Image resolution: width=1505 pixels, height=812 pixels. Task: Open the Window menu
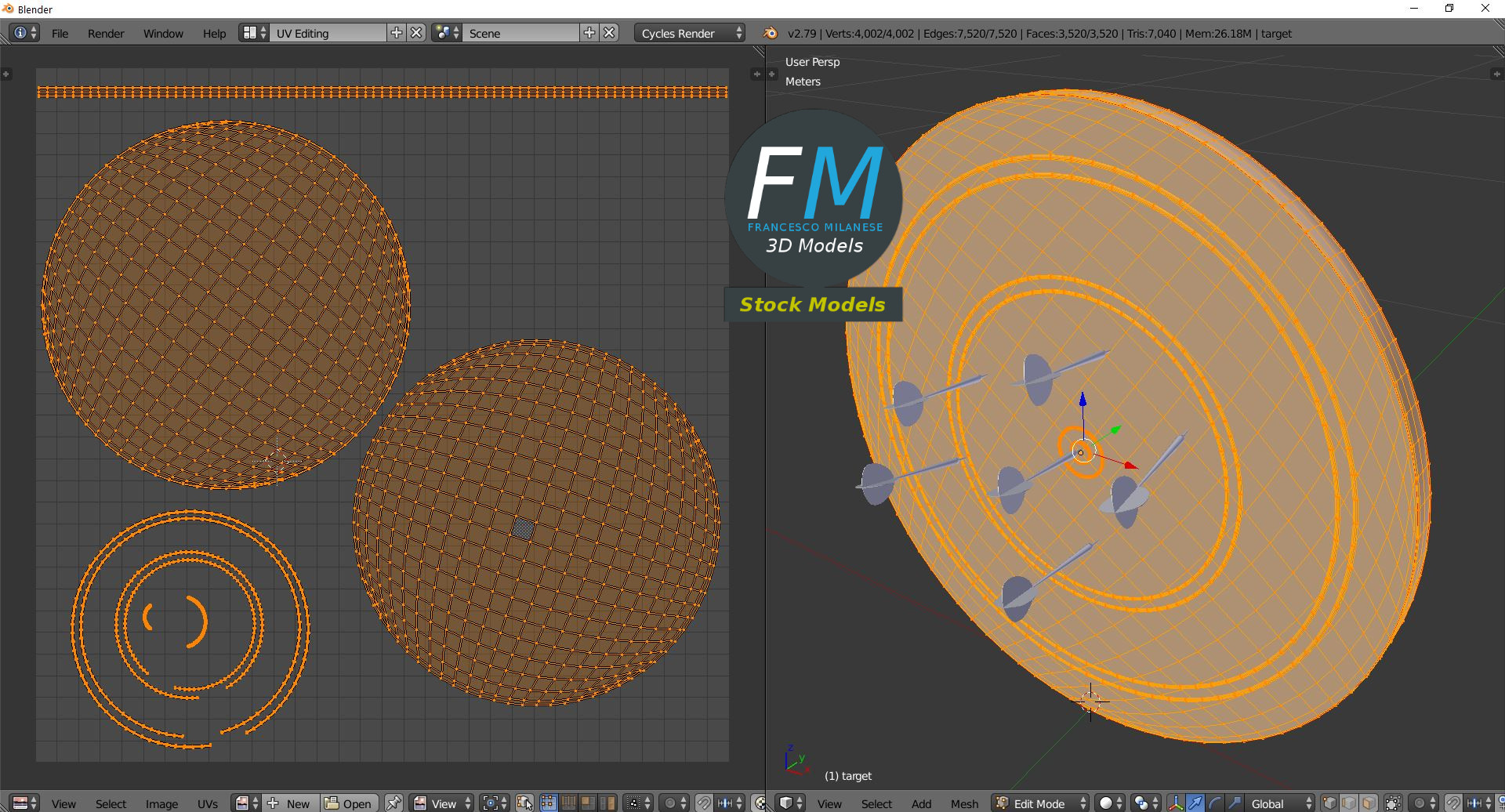(x=163, y=33)
